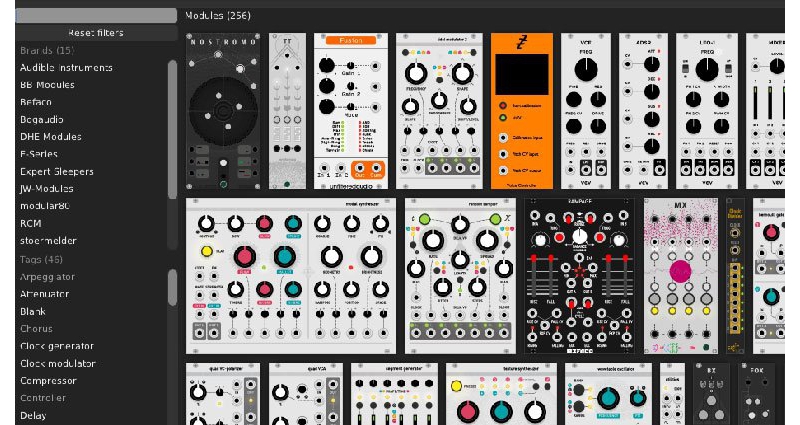
Task: Filter by Arpeggiator tag
Action: (x=47, y=277)
